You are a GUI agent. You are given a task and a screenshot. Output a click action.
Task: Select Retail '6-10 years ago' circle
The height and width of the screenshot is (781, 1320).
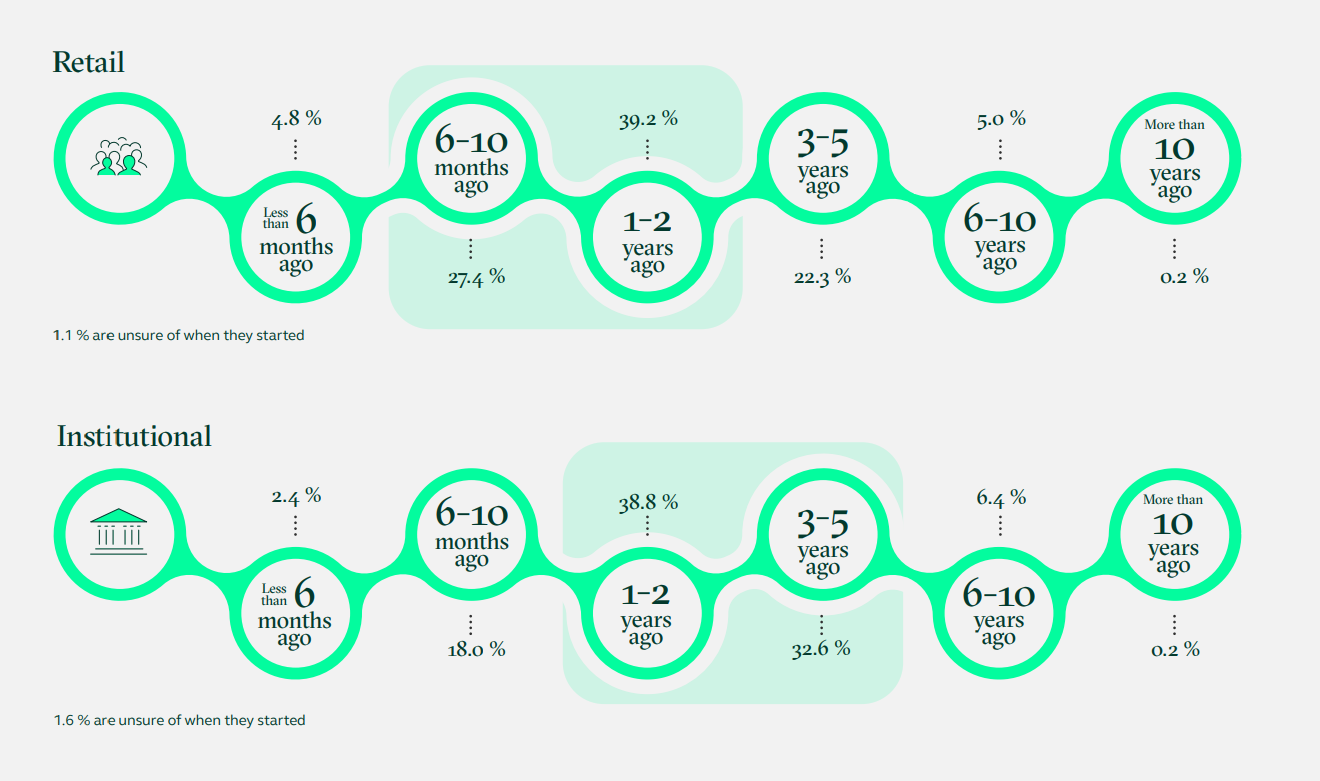point(999,238)
